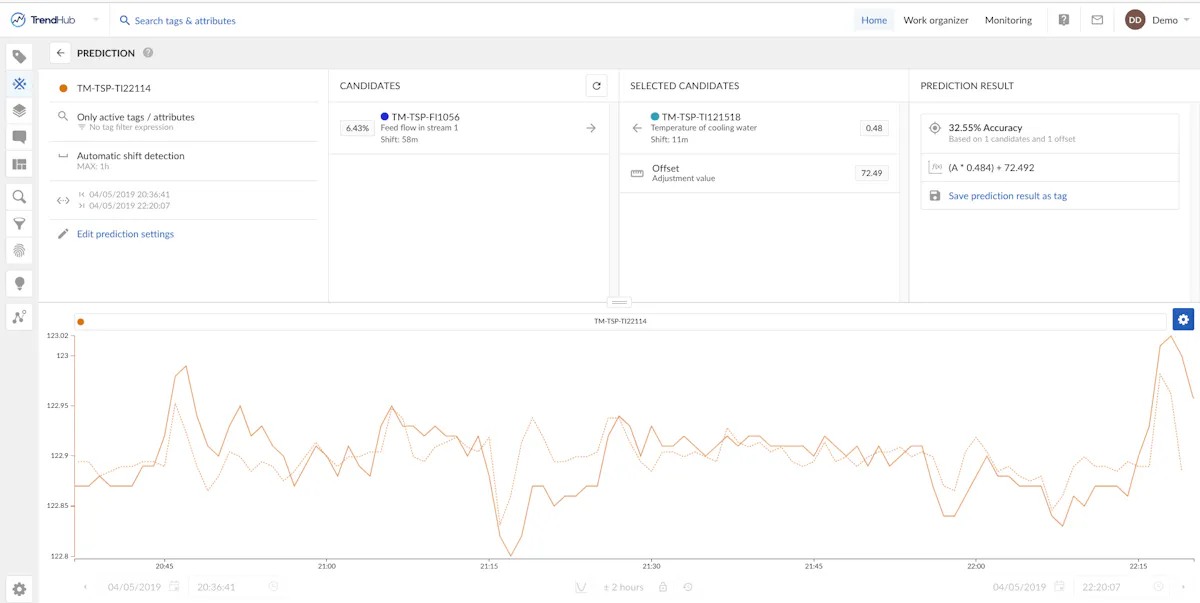Go back with the Prediction arrow button
1200x603 pixels.
(60, 53)
